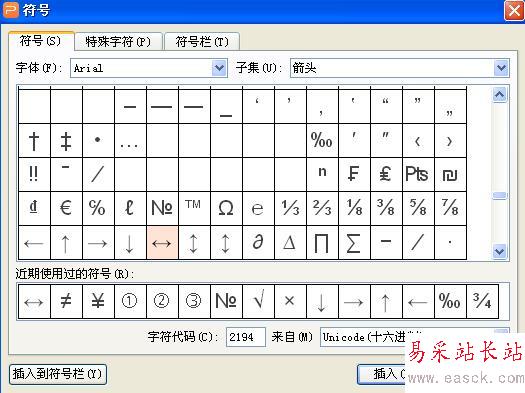The height and width of the screenshot is (393, 525).
Task: Switch to the 符号(S) tab
Action: click(x=41, y=41)
